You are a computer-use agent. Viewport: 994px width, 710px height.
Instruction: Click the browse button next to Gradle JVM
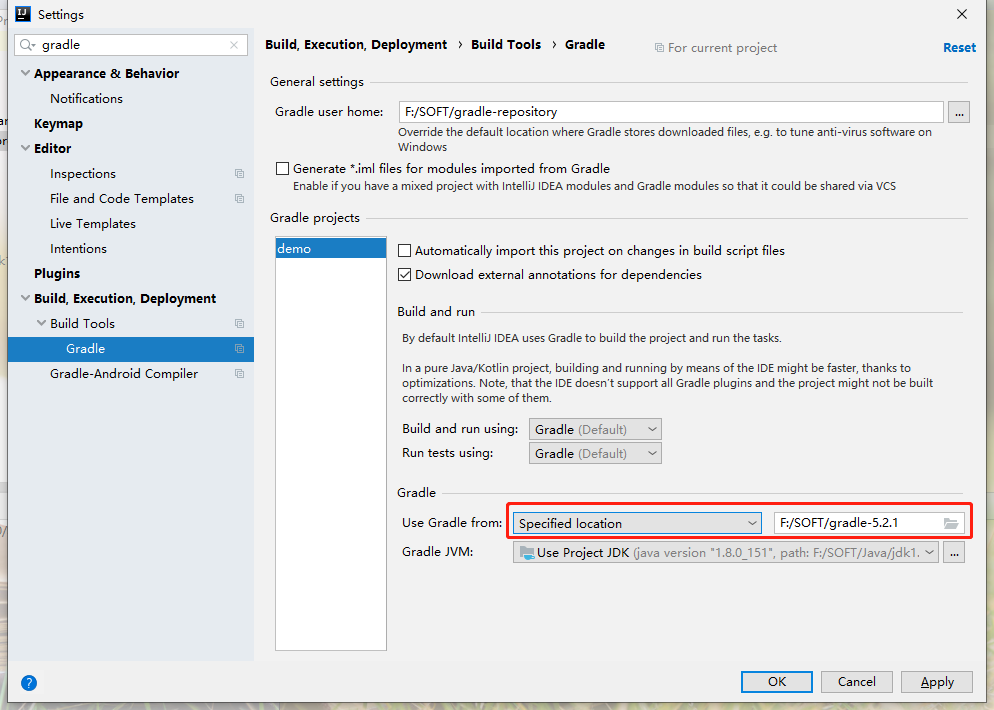click(954, 551)
